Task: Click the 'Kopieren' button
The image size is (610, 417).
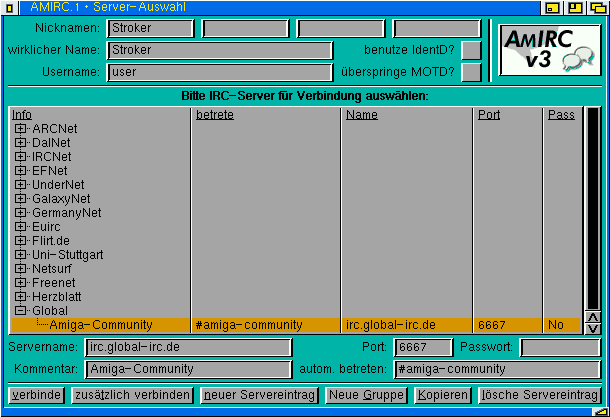Action: click(443, 395)
